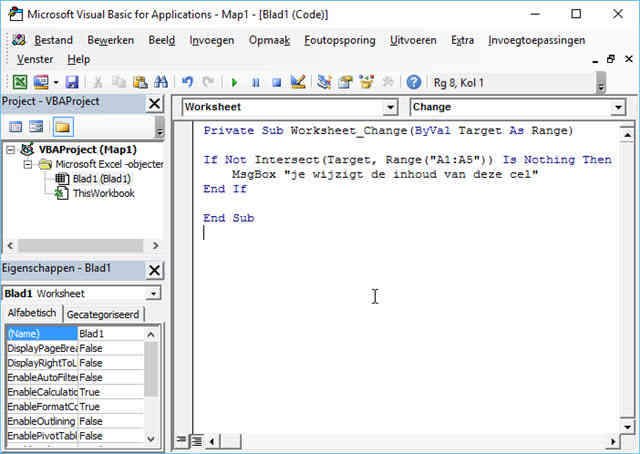
Task: Open the Venster menu
Action: pos(35,59)
